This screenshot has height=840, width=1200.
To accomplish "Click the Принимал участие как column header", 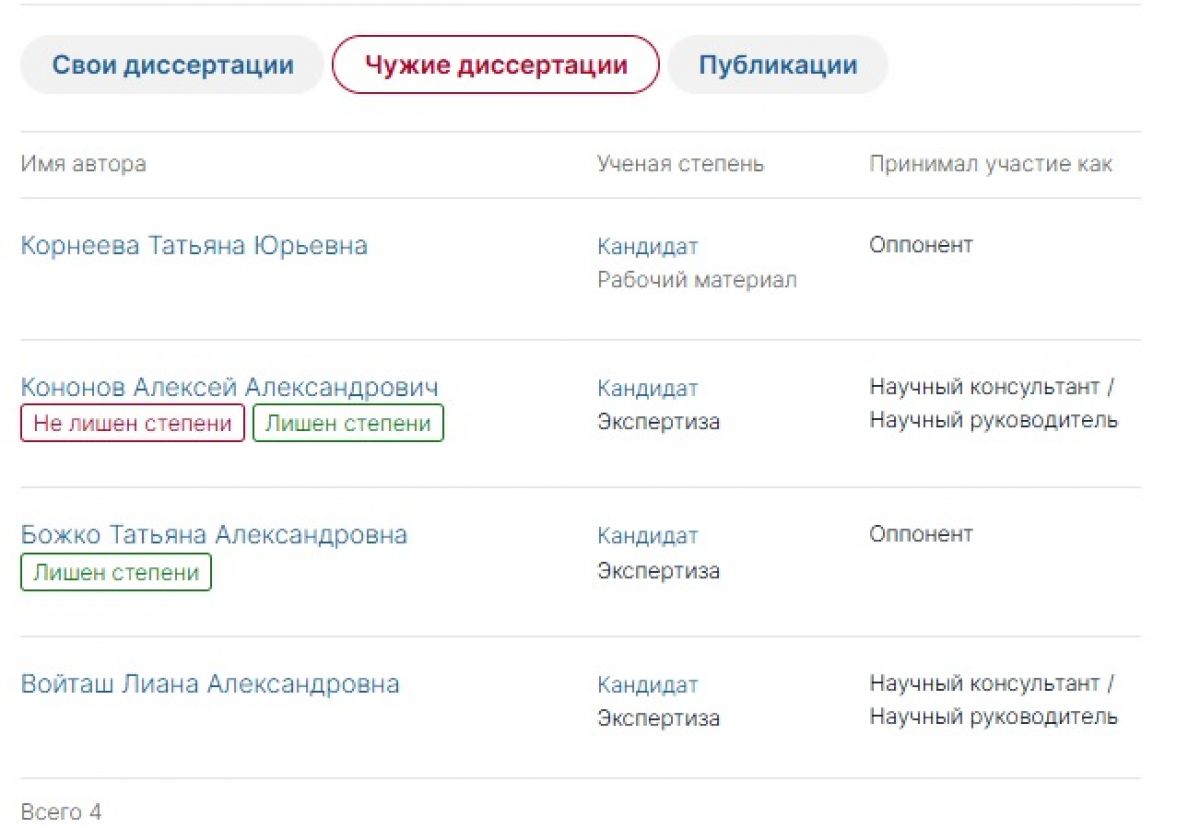I will [x=991, y=164].
